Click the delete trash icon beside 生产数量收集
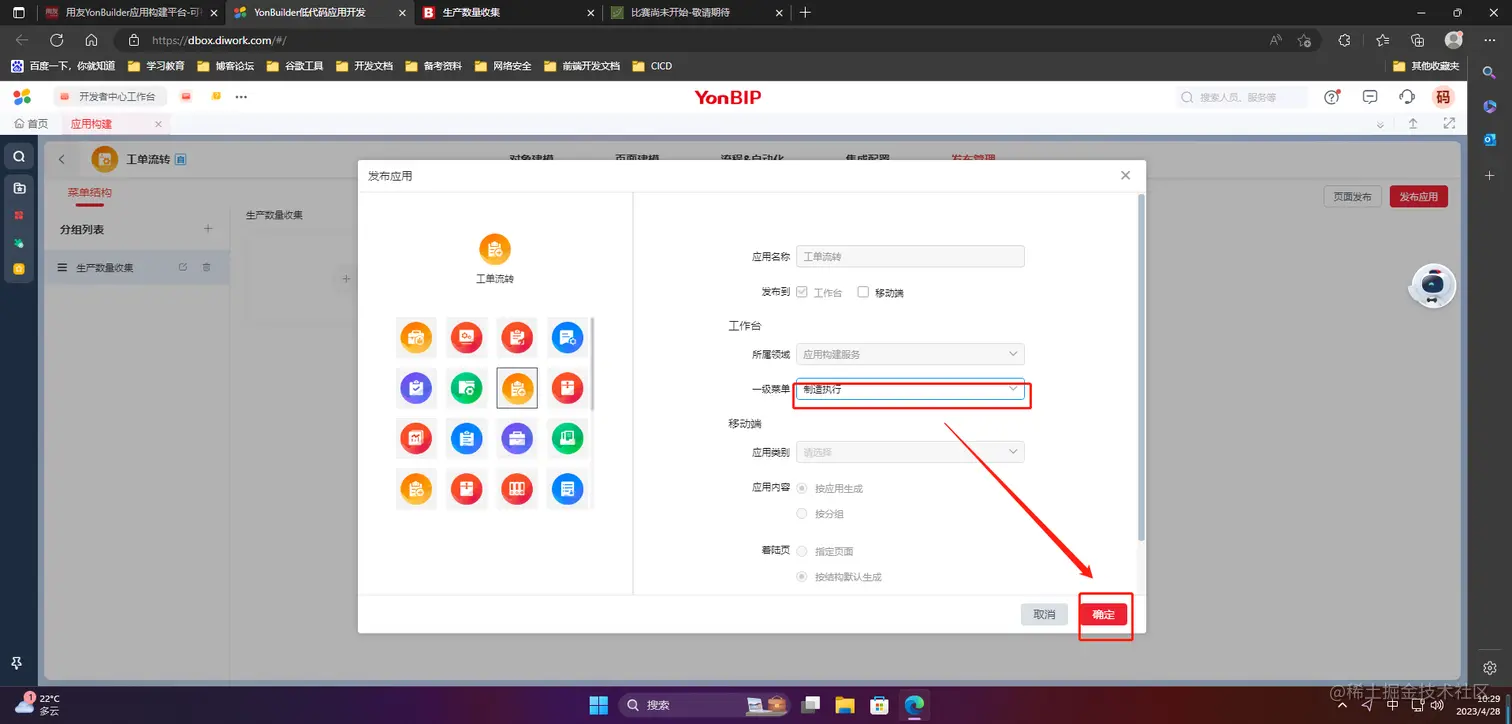 point(207,266)
